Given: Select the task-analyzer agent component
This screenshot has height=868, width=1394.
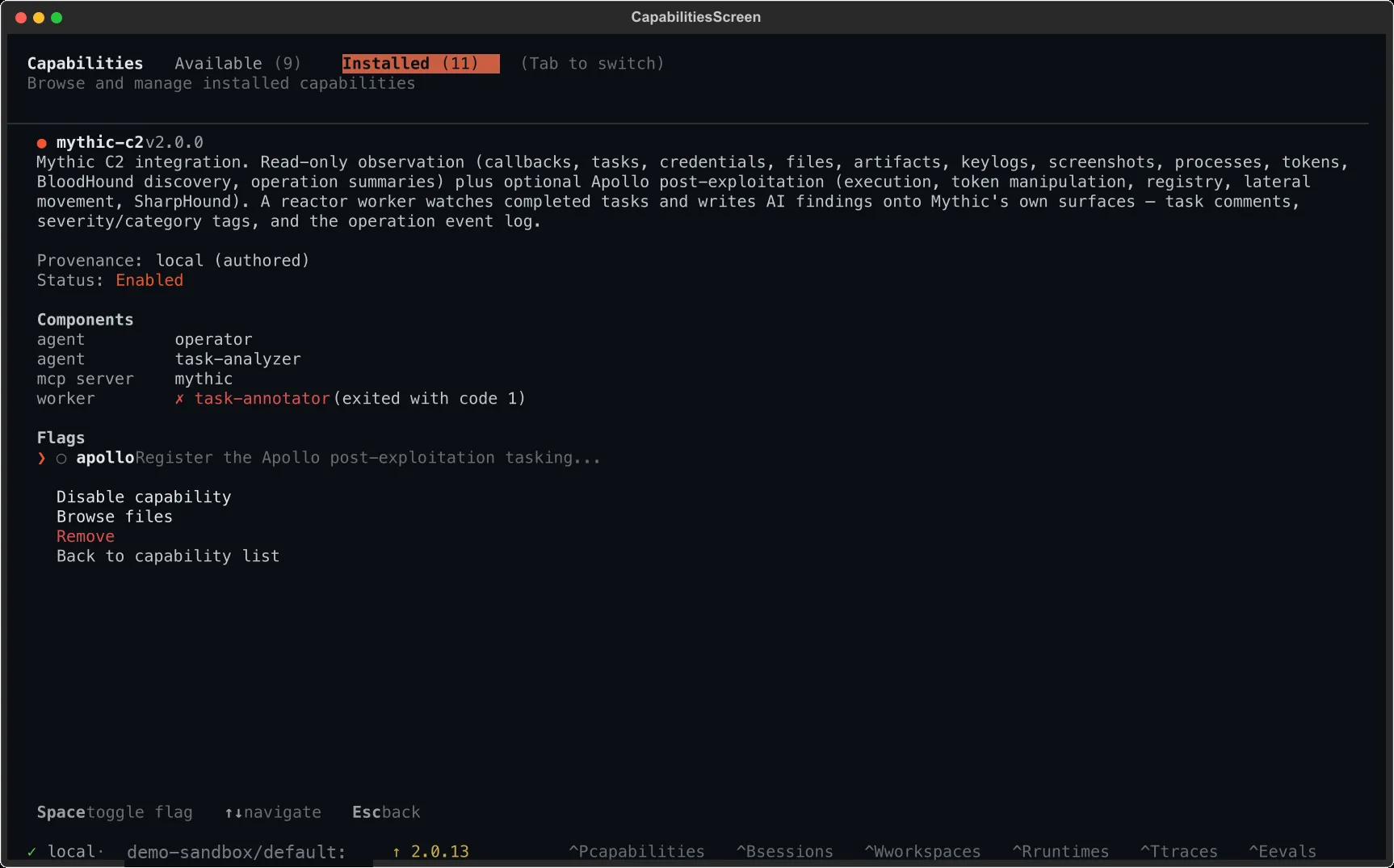Looking at the screenshot, I should 237,359.
